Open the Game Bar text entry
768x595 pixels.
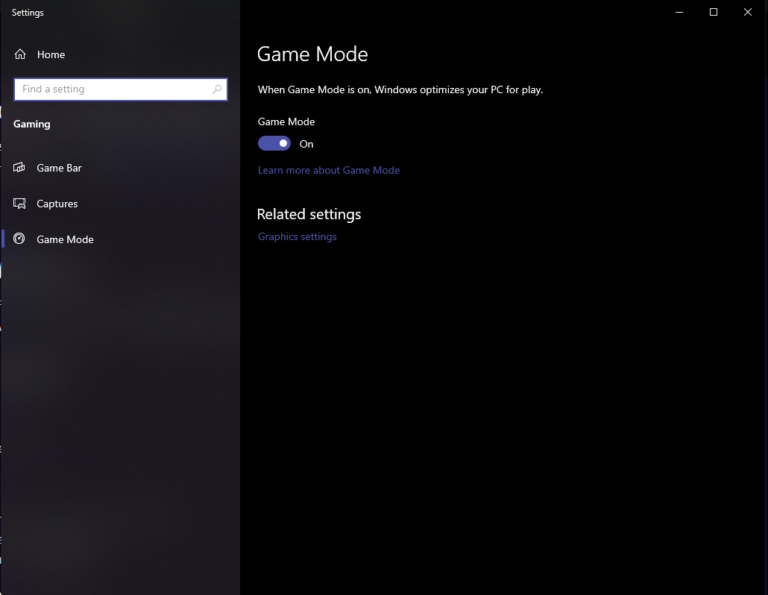click(x=59, y=168)
